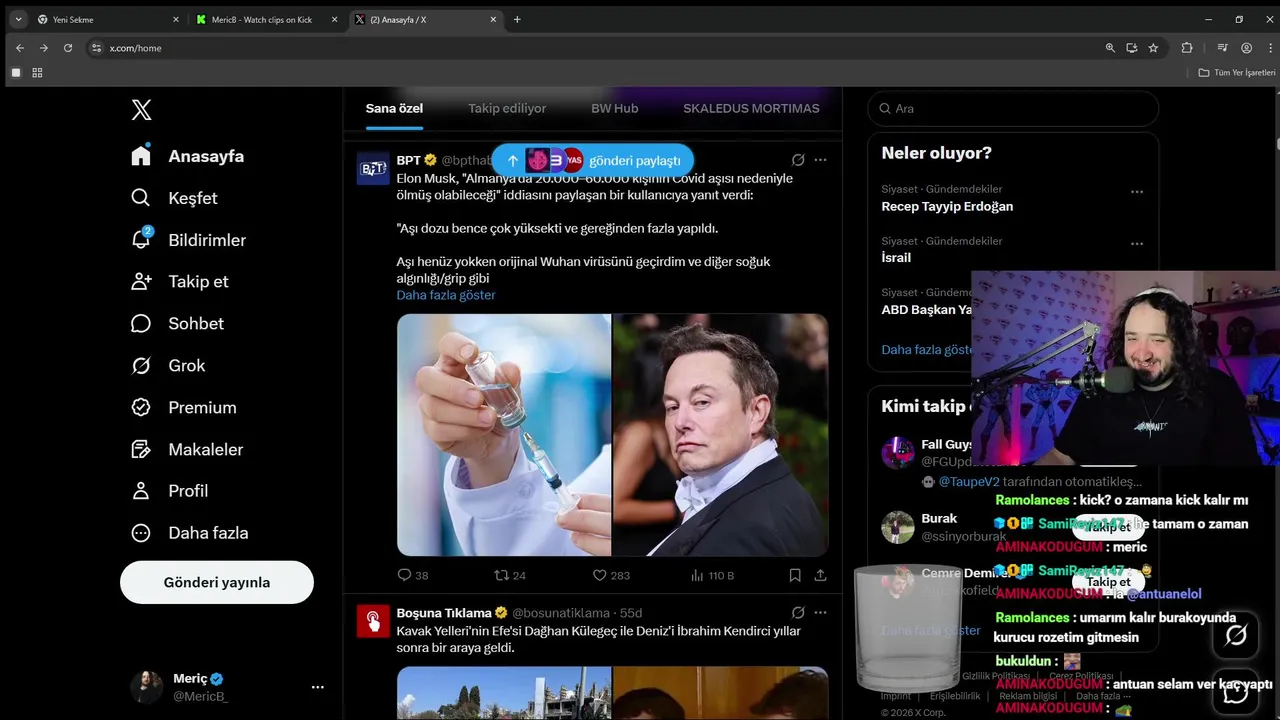Click Grok icon on Boşuna Tıklama post
1280x720 pixels.
[798, 612]
